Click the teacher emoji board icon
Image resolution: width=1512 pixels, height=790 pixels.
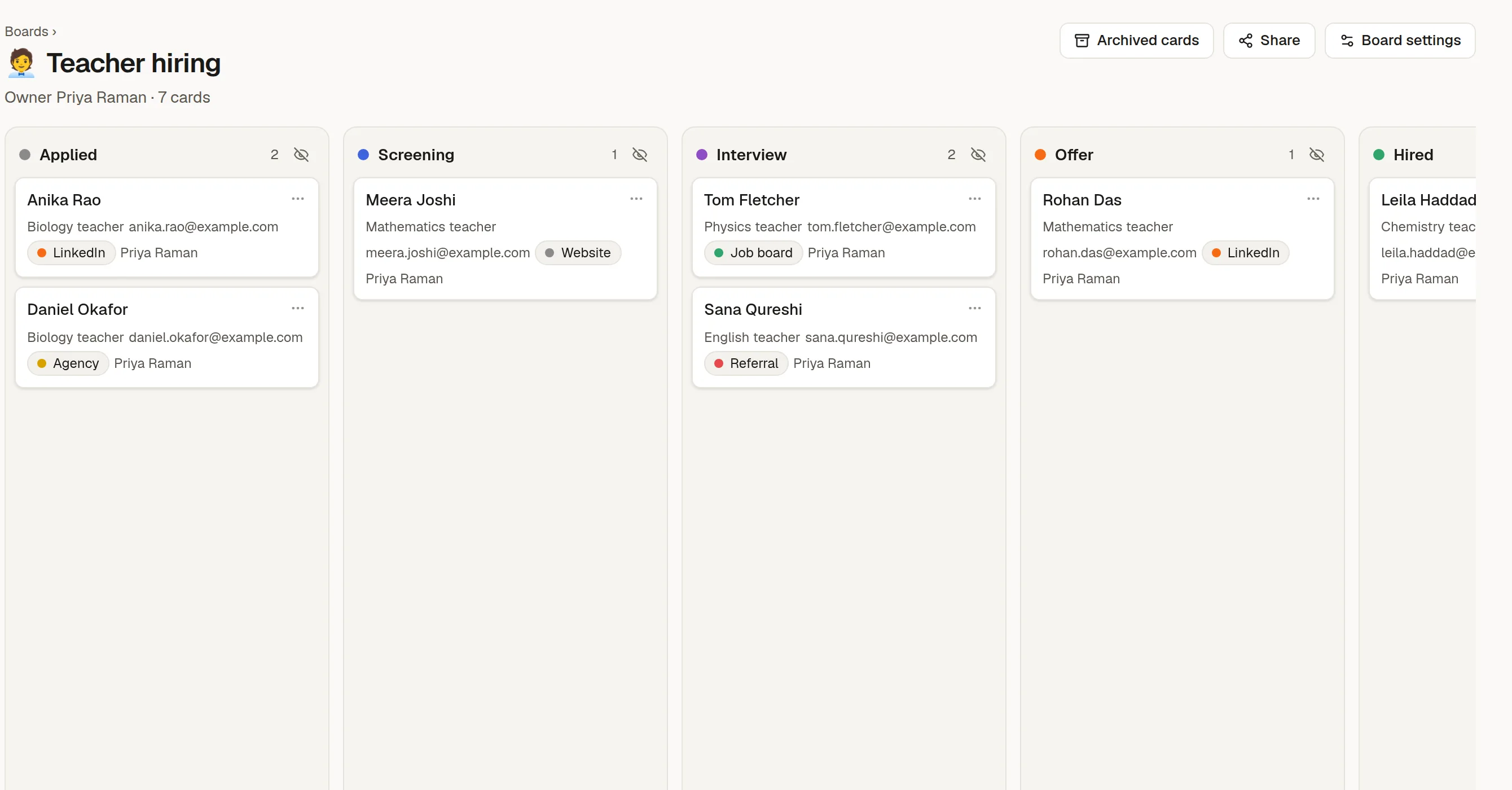21,63
